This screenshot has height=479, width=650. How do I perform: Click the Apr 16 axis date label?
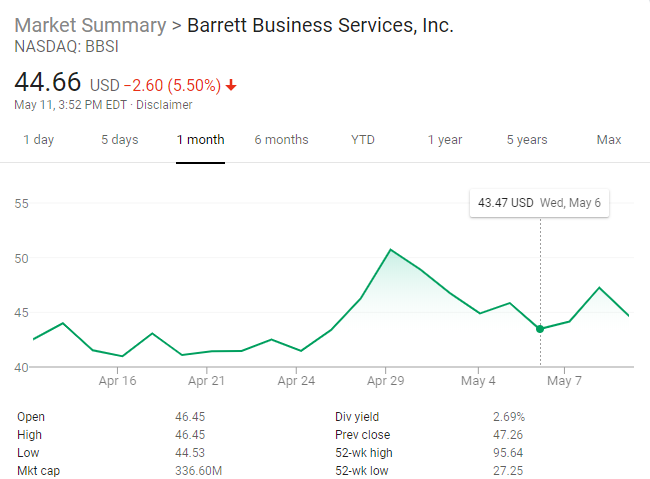[118, 381]
